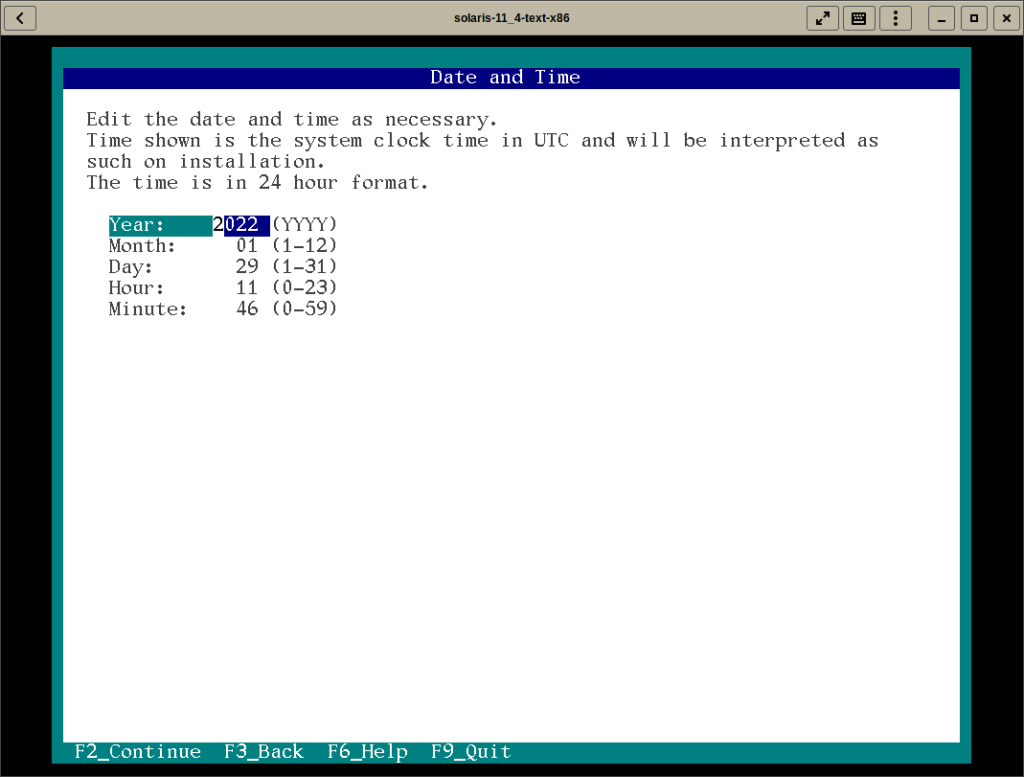Click the (0-59) range hint
1024x777 pixels.
[304, 309]
